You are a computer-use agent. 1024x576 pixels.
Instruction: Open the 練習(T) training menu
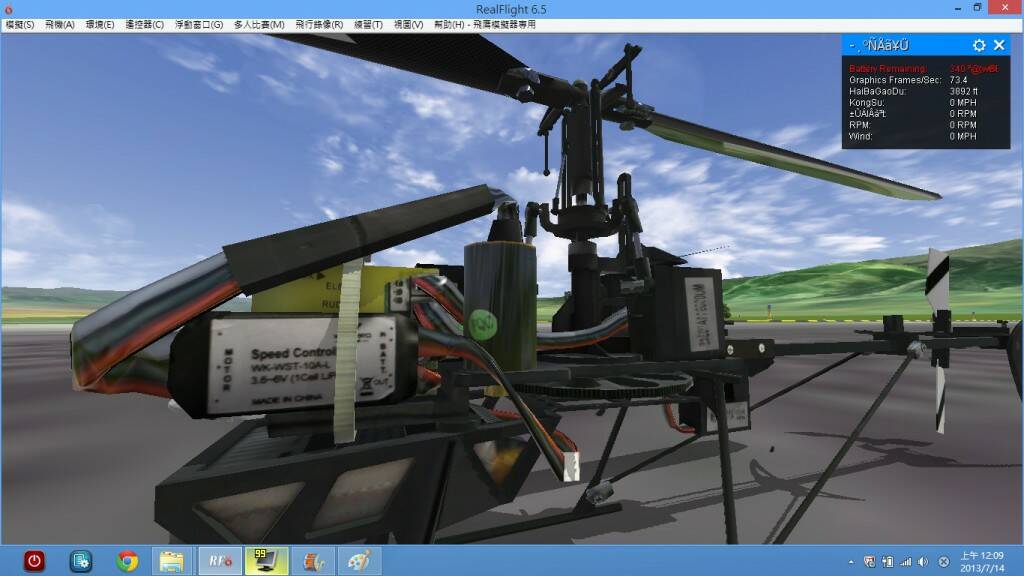click(x=368, y=25)
